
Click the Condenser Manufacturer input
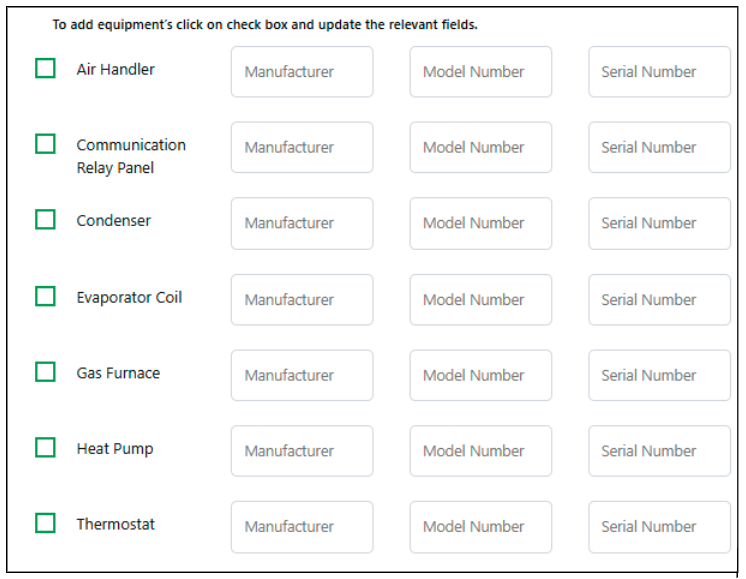point(301,223)
